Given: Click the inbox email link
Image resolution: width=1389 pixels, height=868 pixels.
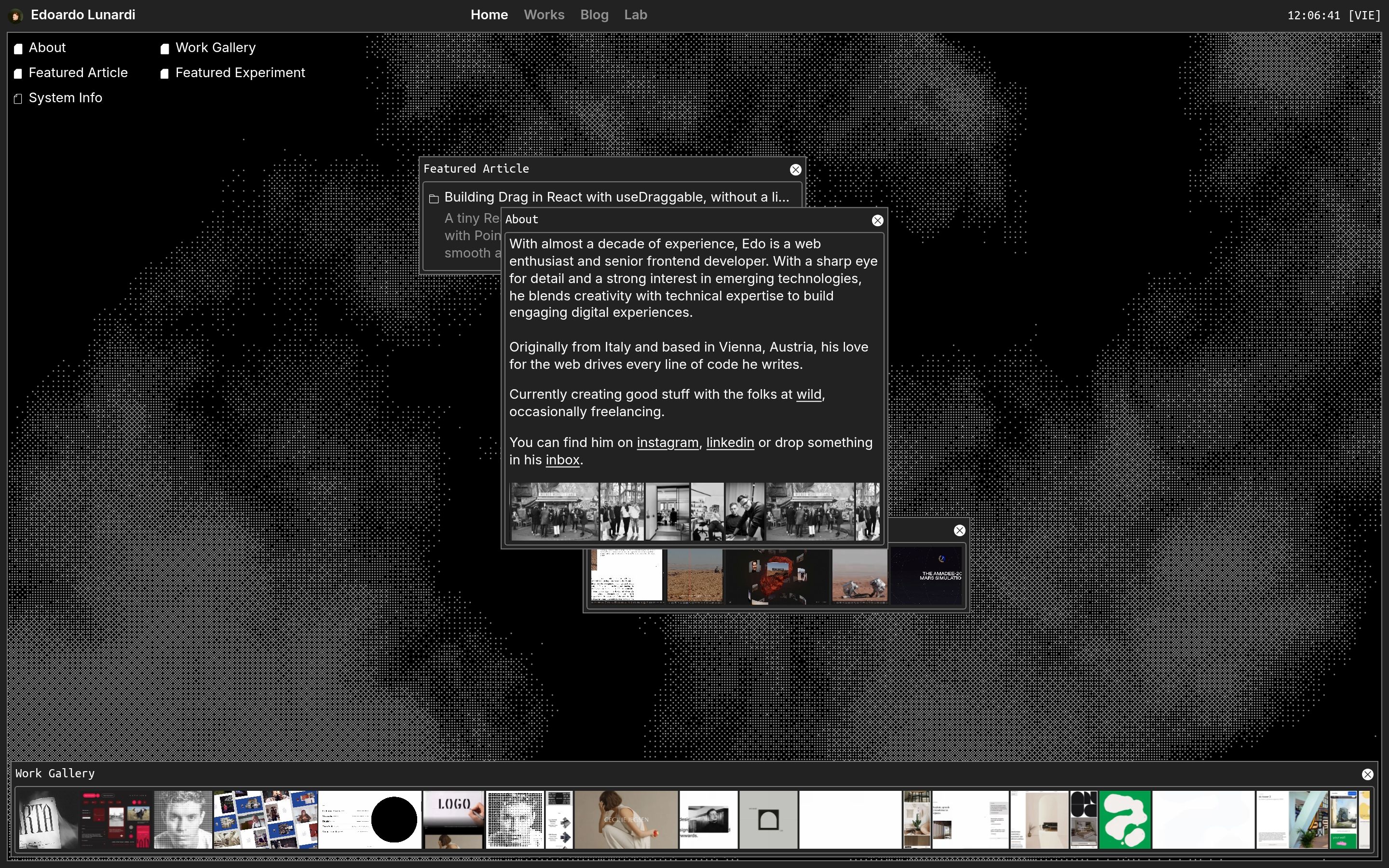Looking at the screenshot, I should 562,460.
